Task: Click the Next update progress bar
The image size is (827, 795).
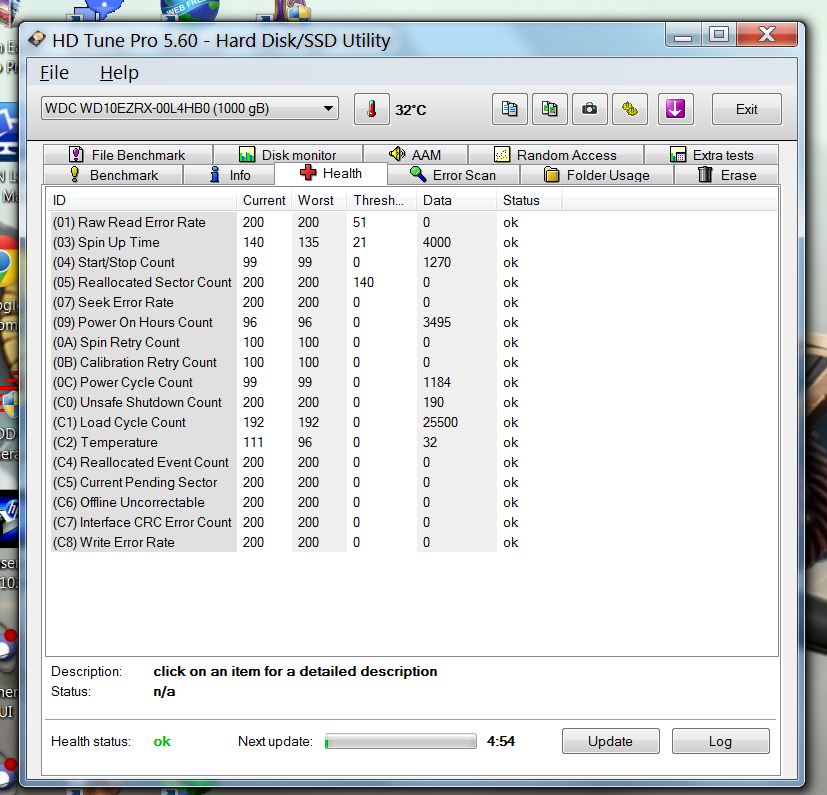Action: [401, 741]
